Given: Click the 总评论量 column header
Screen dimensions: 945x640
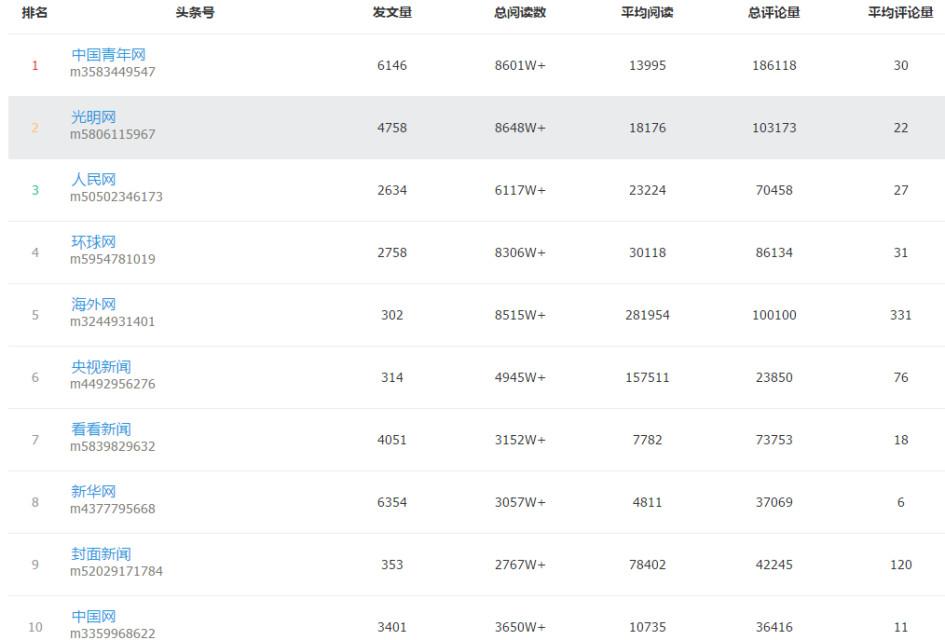Looking at the screenshot, I should coord(774,13).
